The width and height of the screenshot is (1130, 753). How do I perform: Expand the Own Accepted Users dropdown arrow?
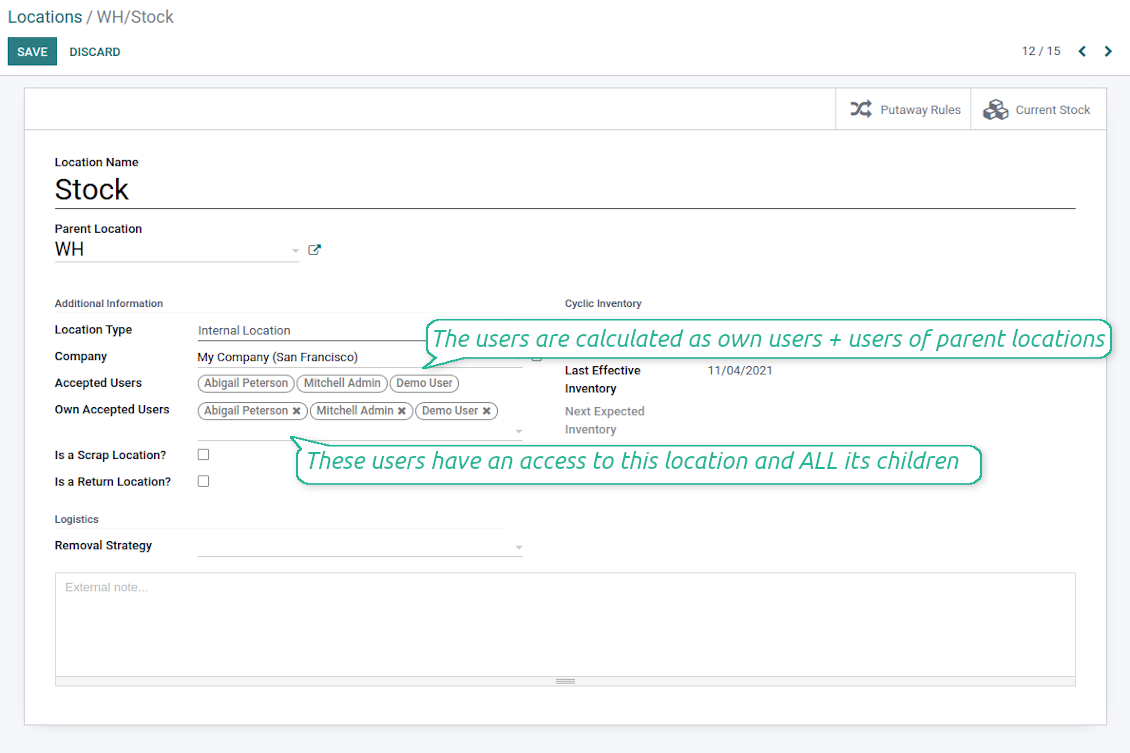pyautogui.click(x=519, y=432)
